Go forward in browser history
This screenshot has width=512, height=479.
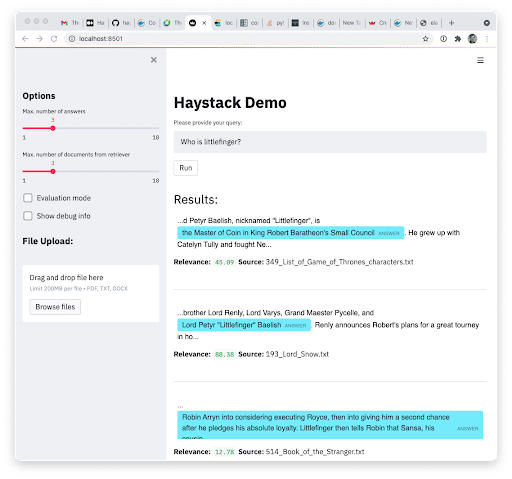tap(39, 39)
